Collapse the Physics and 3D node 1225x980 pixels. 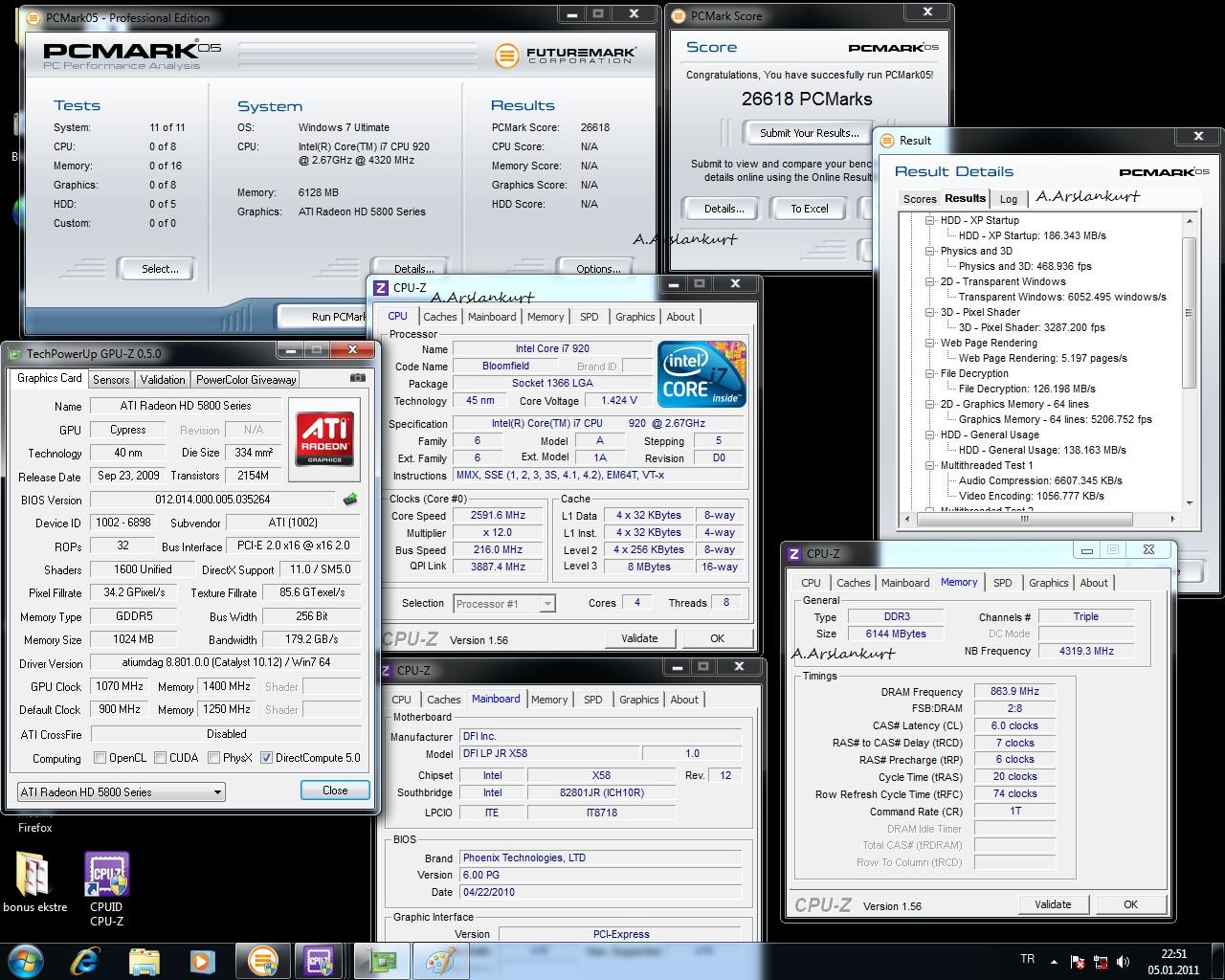929,251
